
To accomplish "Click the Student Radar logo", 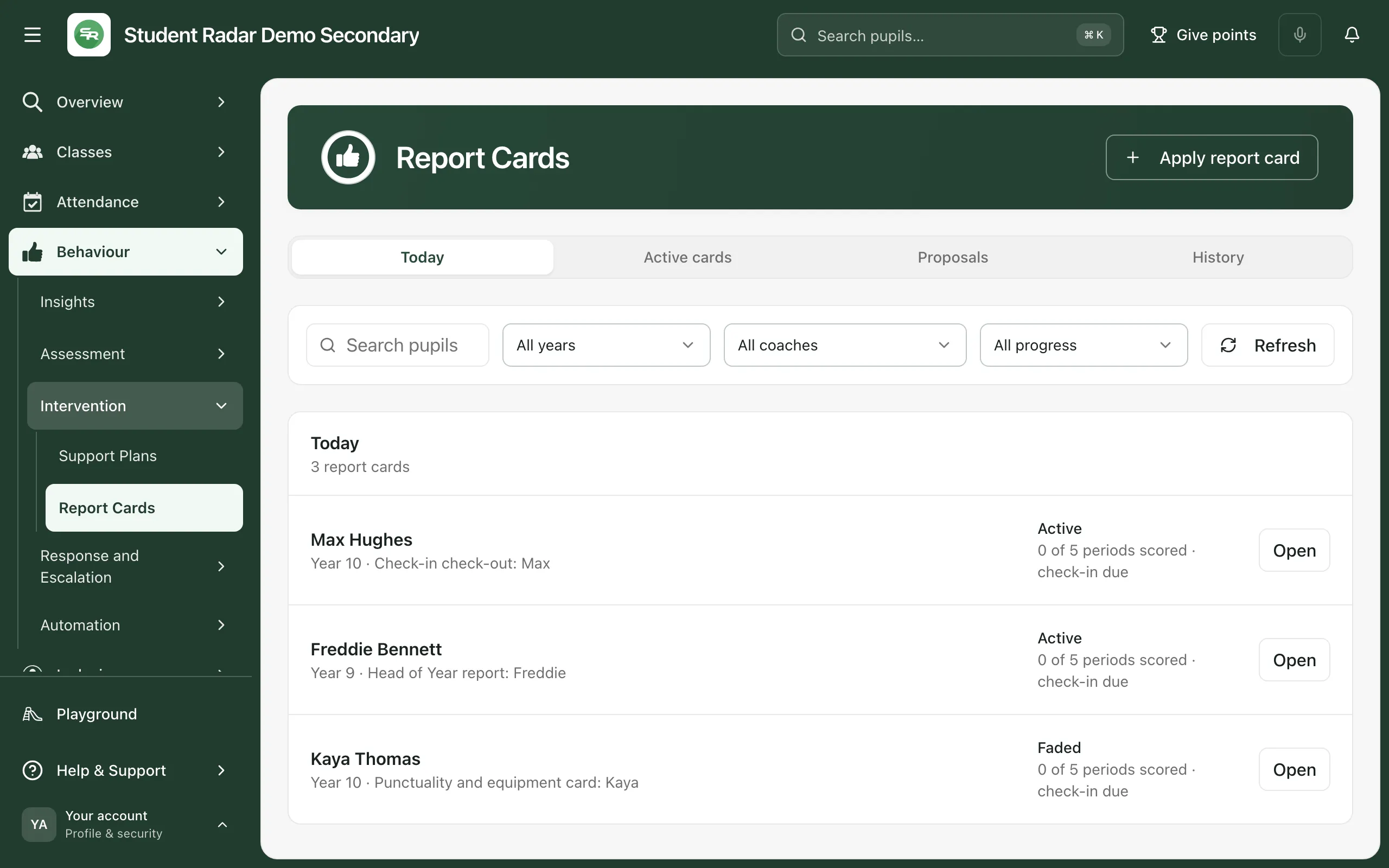I will 89,35.
